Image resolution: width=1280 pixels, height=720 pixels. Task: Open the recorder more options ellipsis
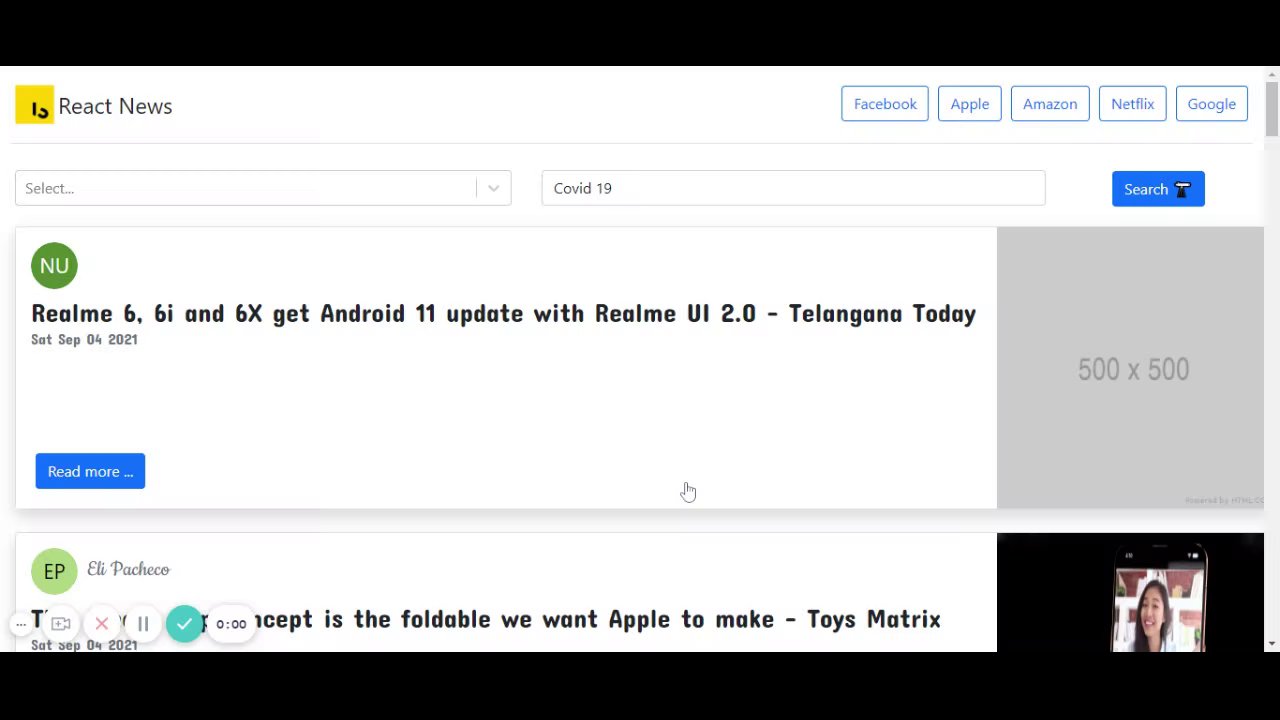[20, 624]
